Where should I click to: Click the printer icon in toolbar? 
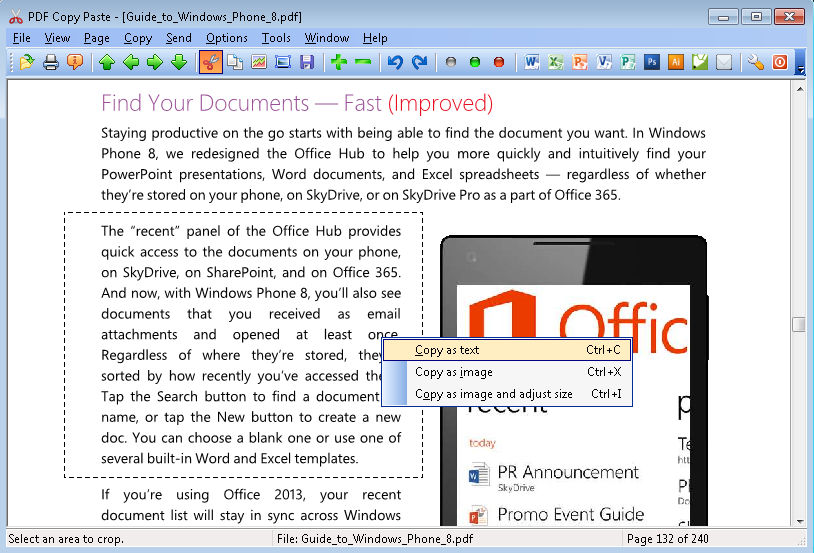pos(51,62)
